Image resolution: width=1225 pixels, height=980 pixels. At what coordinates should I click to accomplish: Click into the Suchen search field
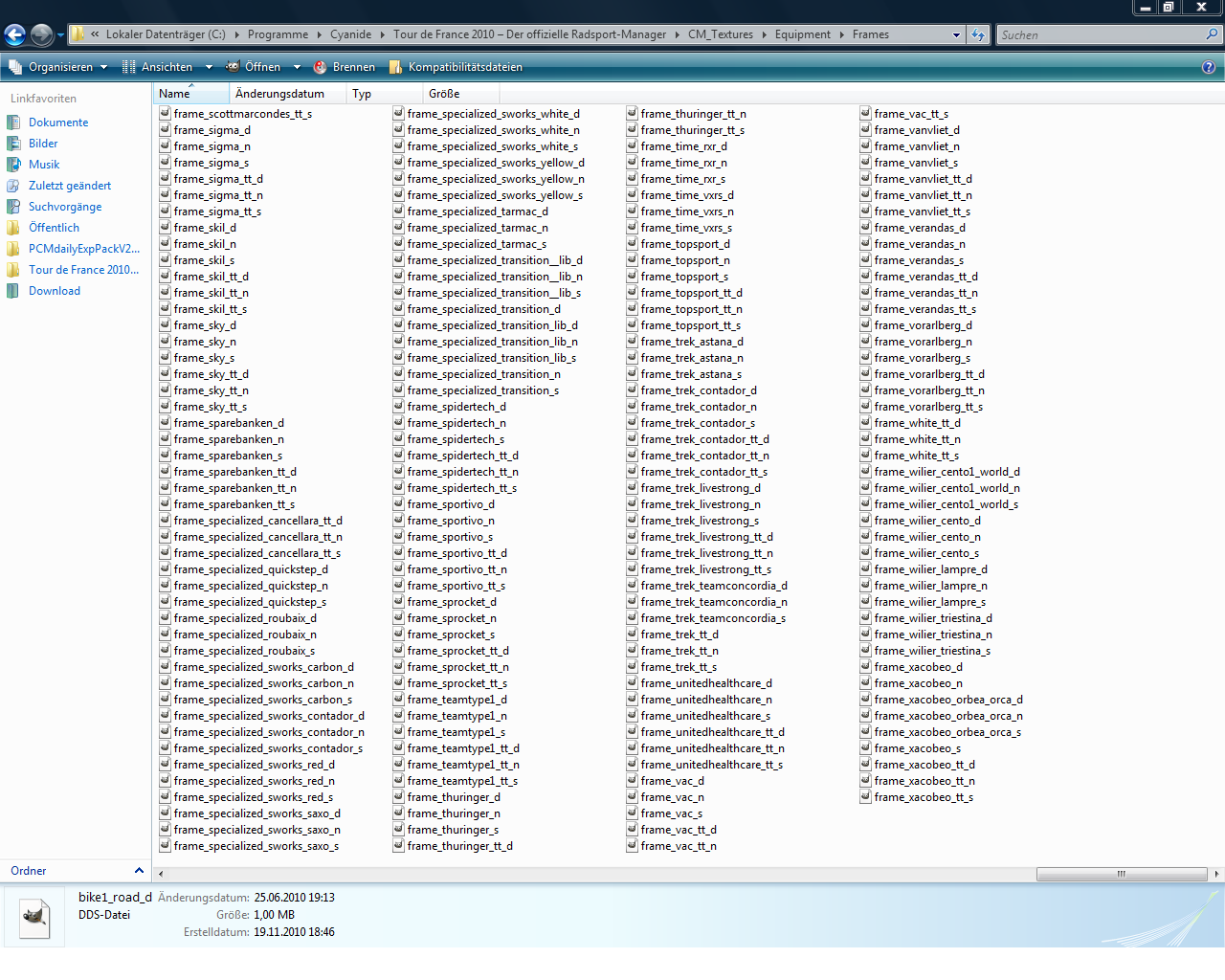pyautogui.click(x=1101, y=34)
